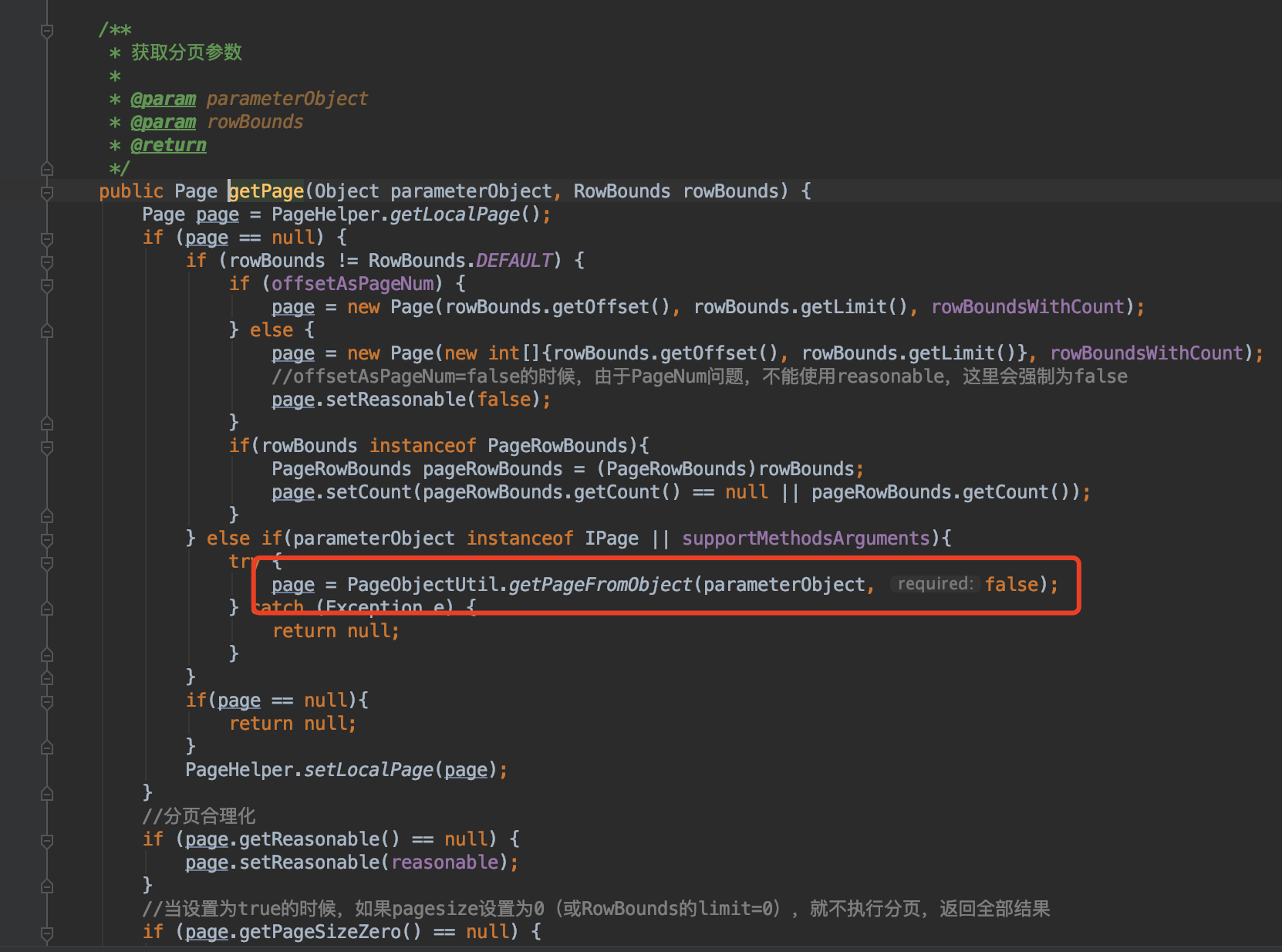Image resolution: width=1282 pixels, height=952 pixels.
Task: Click 'return null;' after if(page == null)
Action: click(292, 723)
